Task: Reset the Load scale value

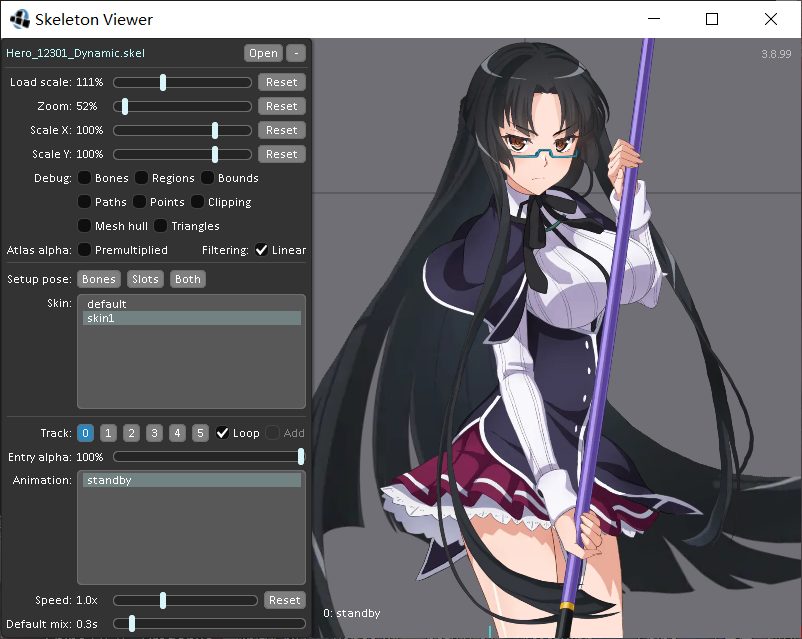Action: pos(281,82)
